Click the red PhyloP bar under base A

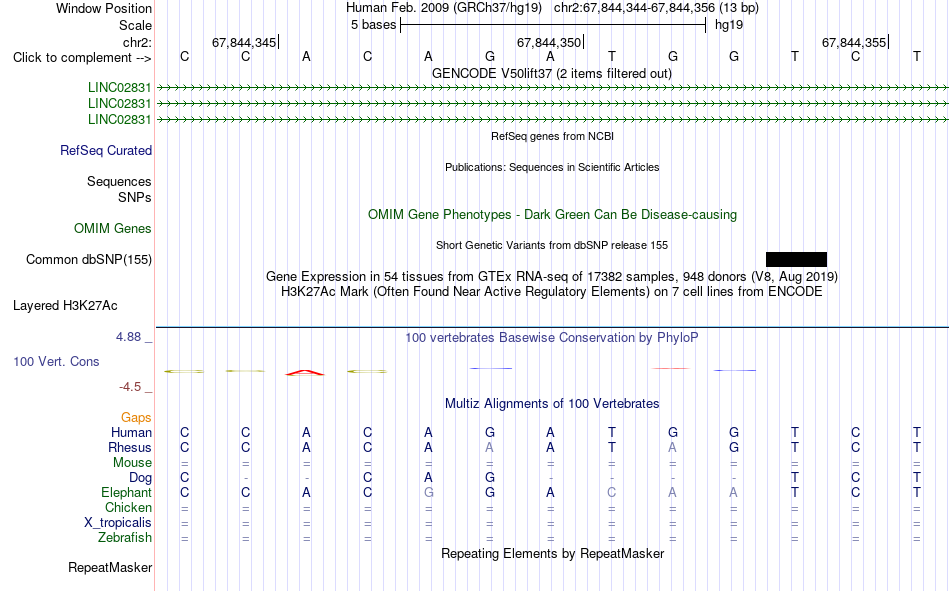[x=305, y=372]
